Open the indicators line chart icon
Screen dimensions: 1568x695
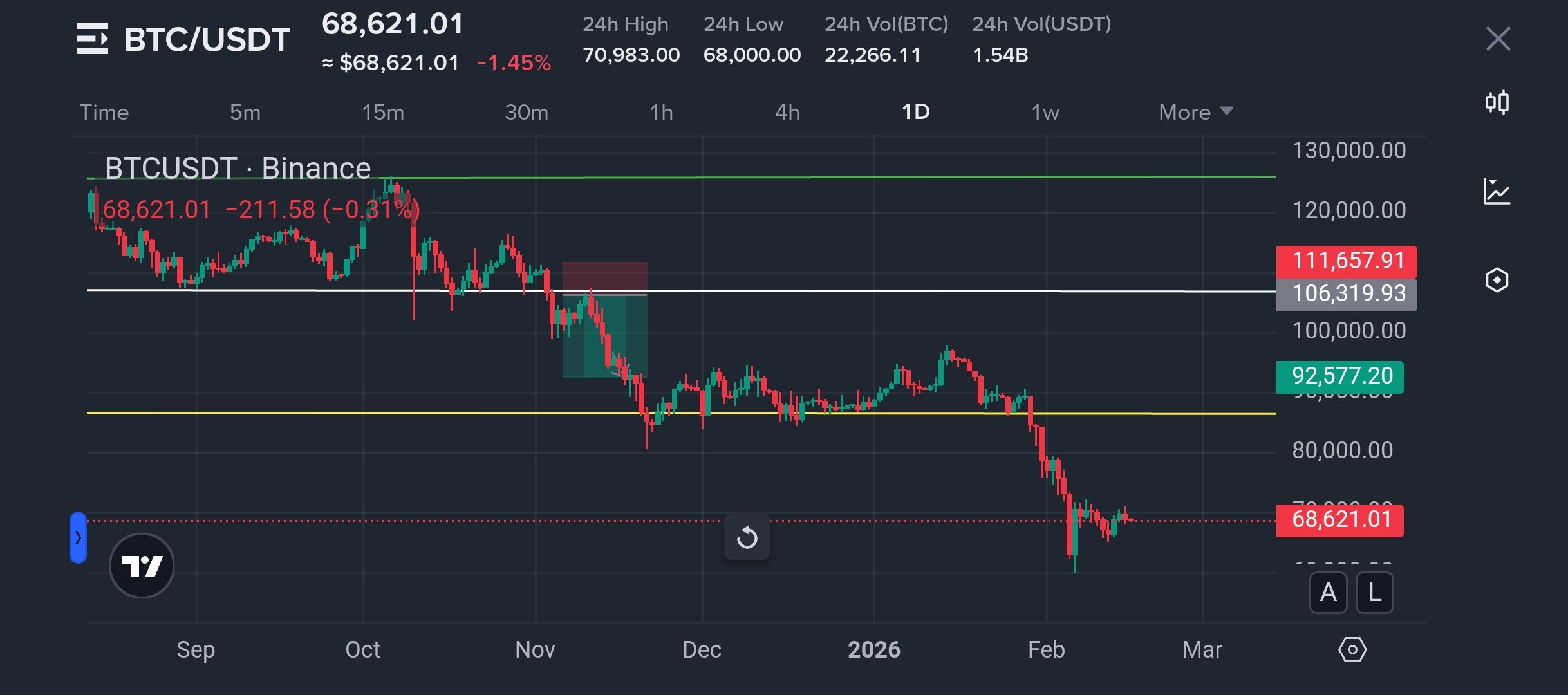pos(1497,192)
